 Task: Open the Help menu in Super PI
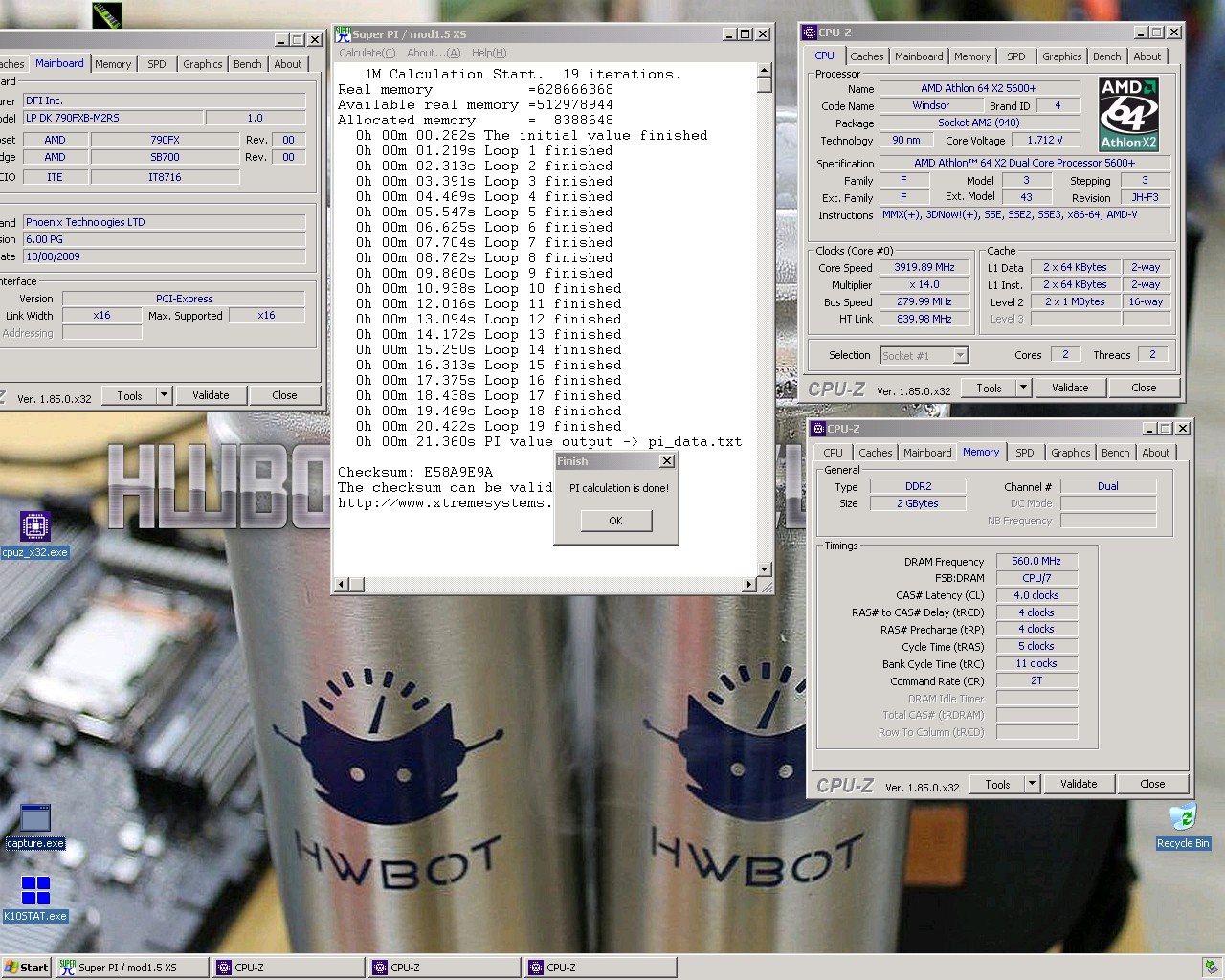point(489,53)
